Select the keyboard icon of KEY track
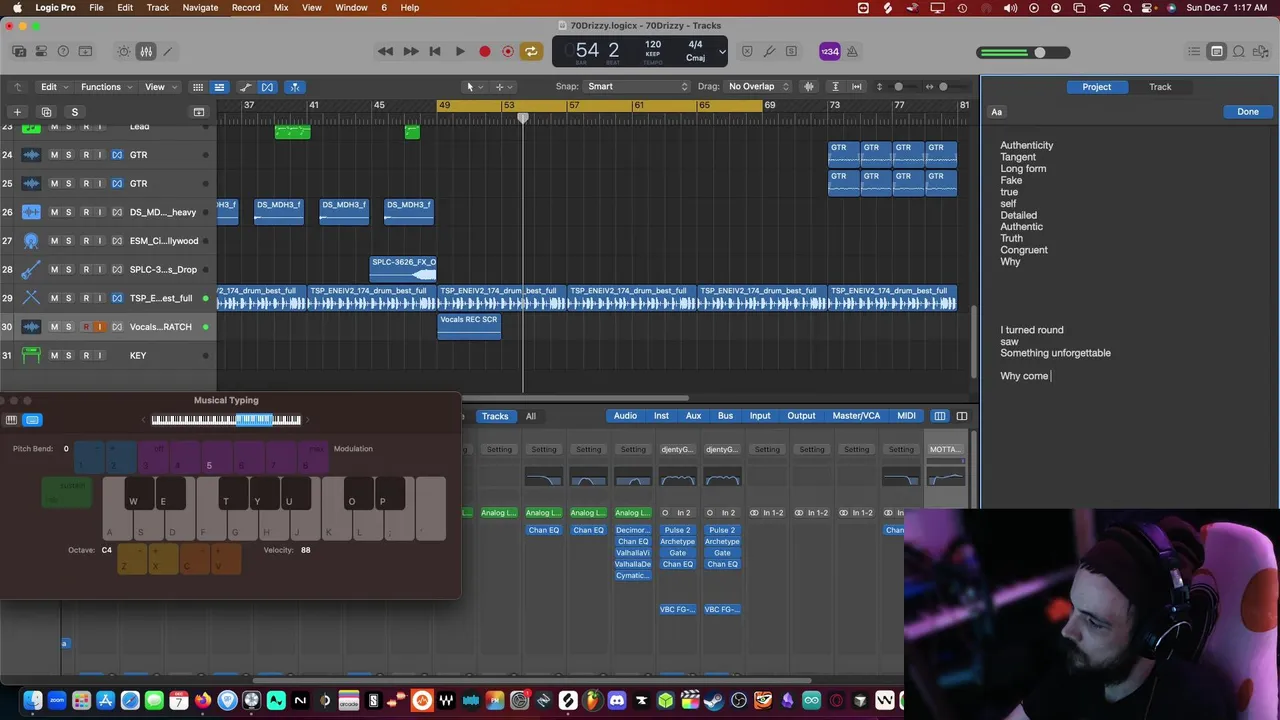The image size is (1280, 720). [x=31, y=355]
